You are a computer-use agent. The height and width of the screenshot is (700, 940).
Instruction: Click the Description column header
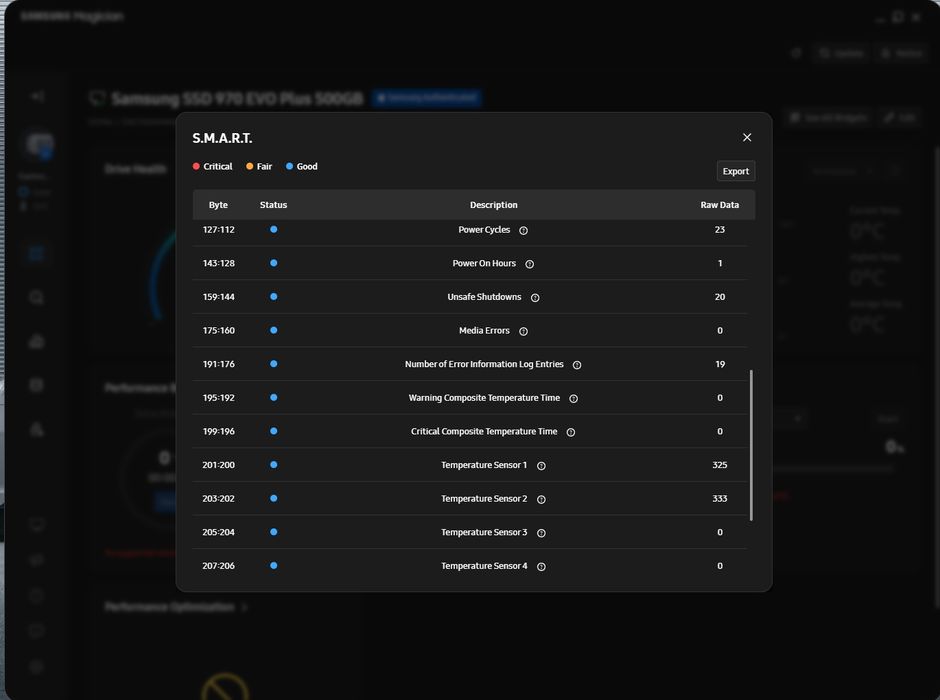[x=493, y=204]
